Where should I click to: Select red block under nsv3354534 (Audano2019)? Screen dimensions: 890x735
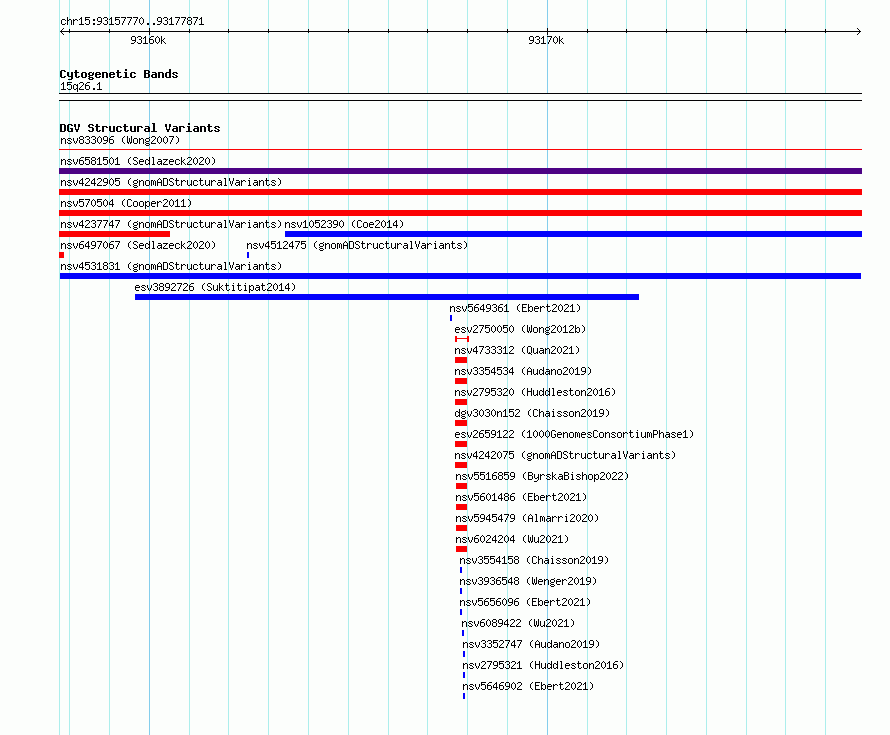click(x=461, y=381)
